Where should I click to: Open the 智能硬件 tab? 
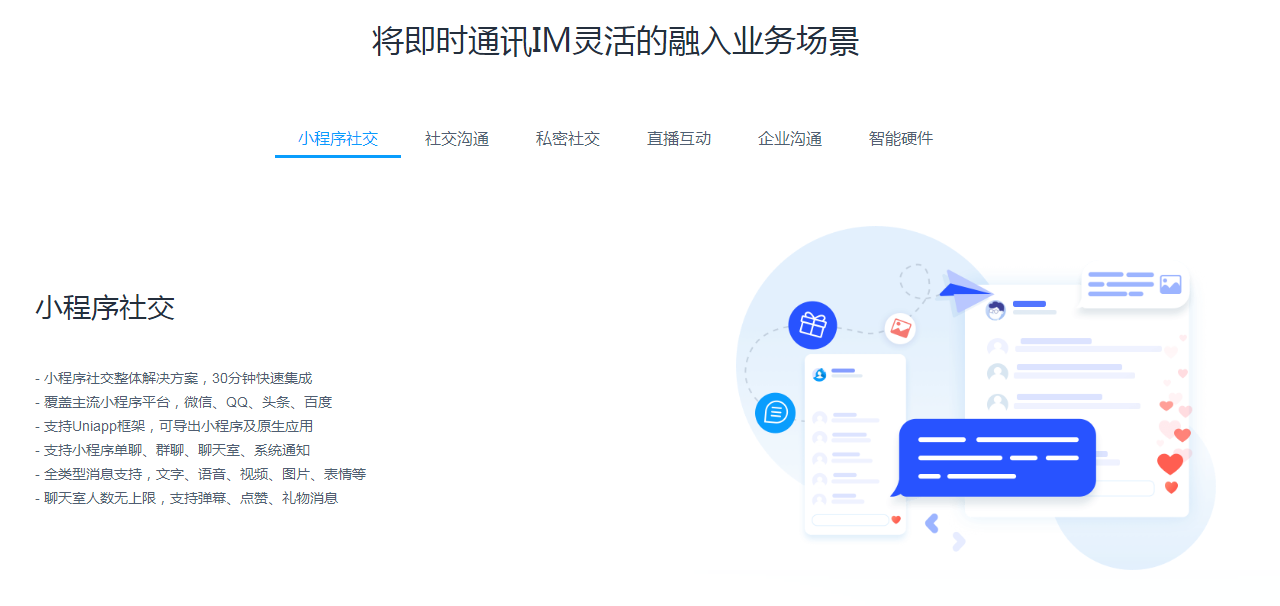point(901,139)
